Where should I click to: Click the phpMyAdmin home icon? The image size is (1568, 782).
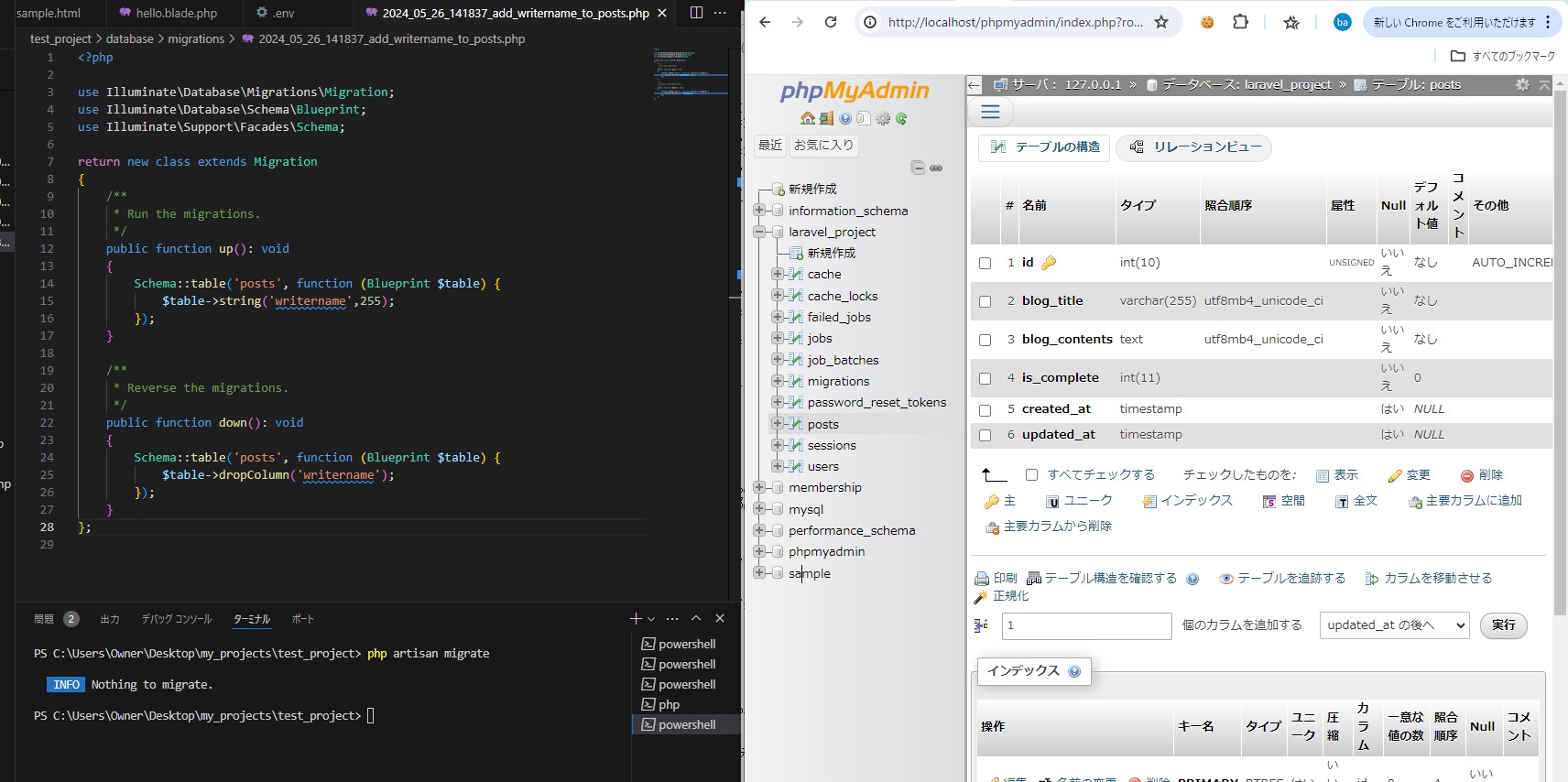[x=807, y=118]
